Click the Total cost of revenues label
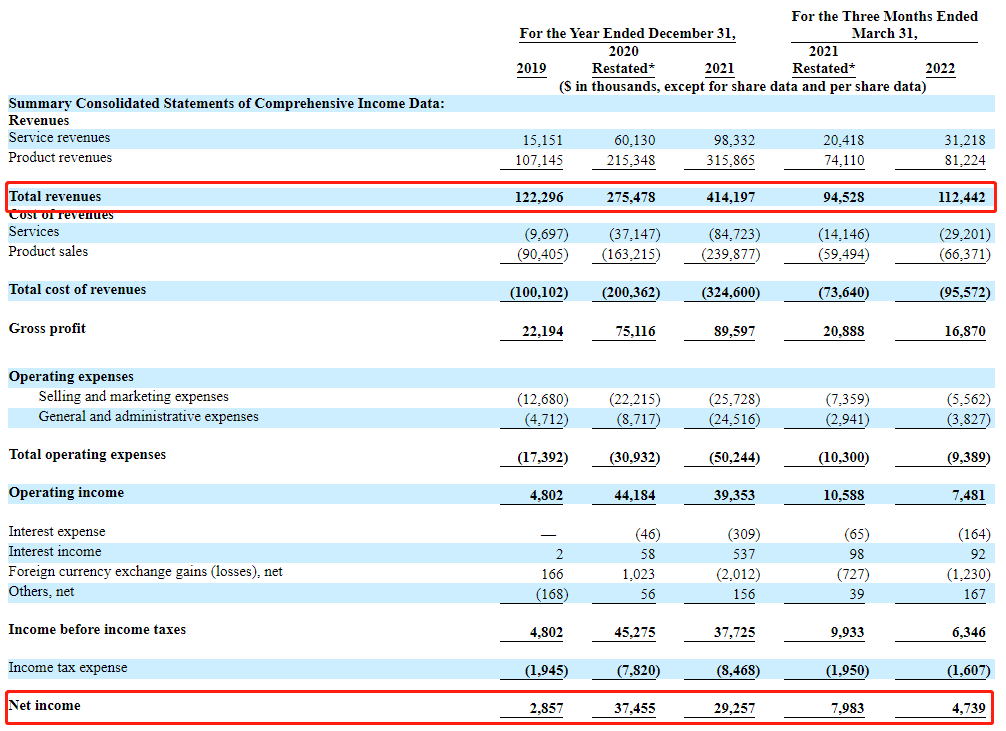Image resolution: width=1006 pixels, height=731 pixels. pos(77,290)
